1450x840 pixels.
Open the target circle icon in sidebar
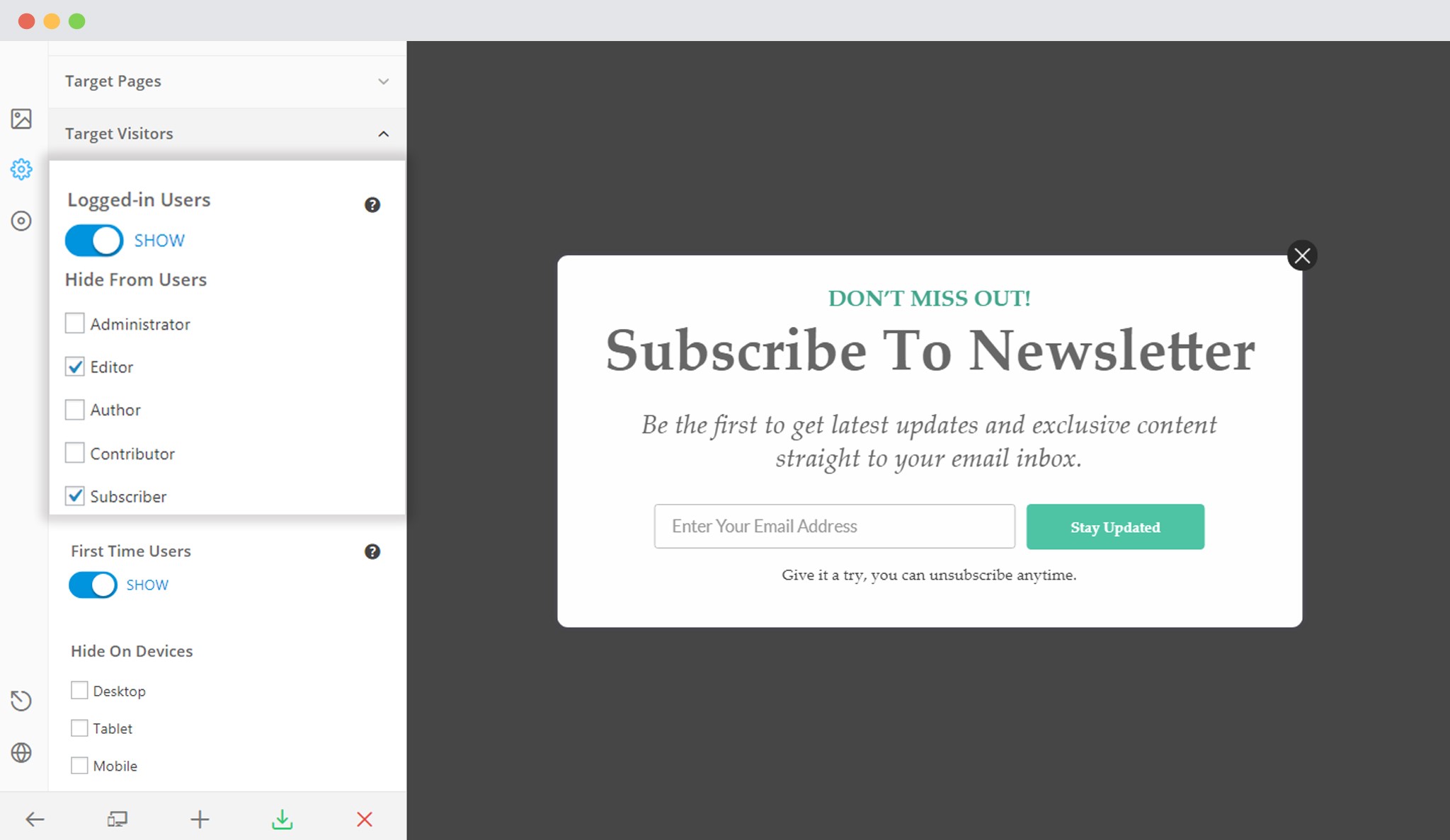21,221
